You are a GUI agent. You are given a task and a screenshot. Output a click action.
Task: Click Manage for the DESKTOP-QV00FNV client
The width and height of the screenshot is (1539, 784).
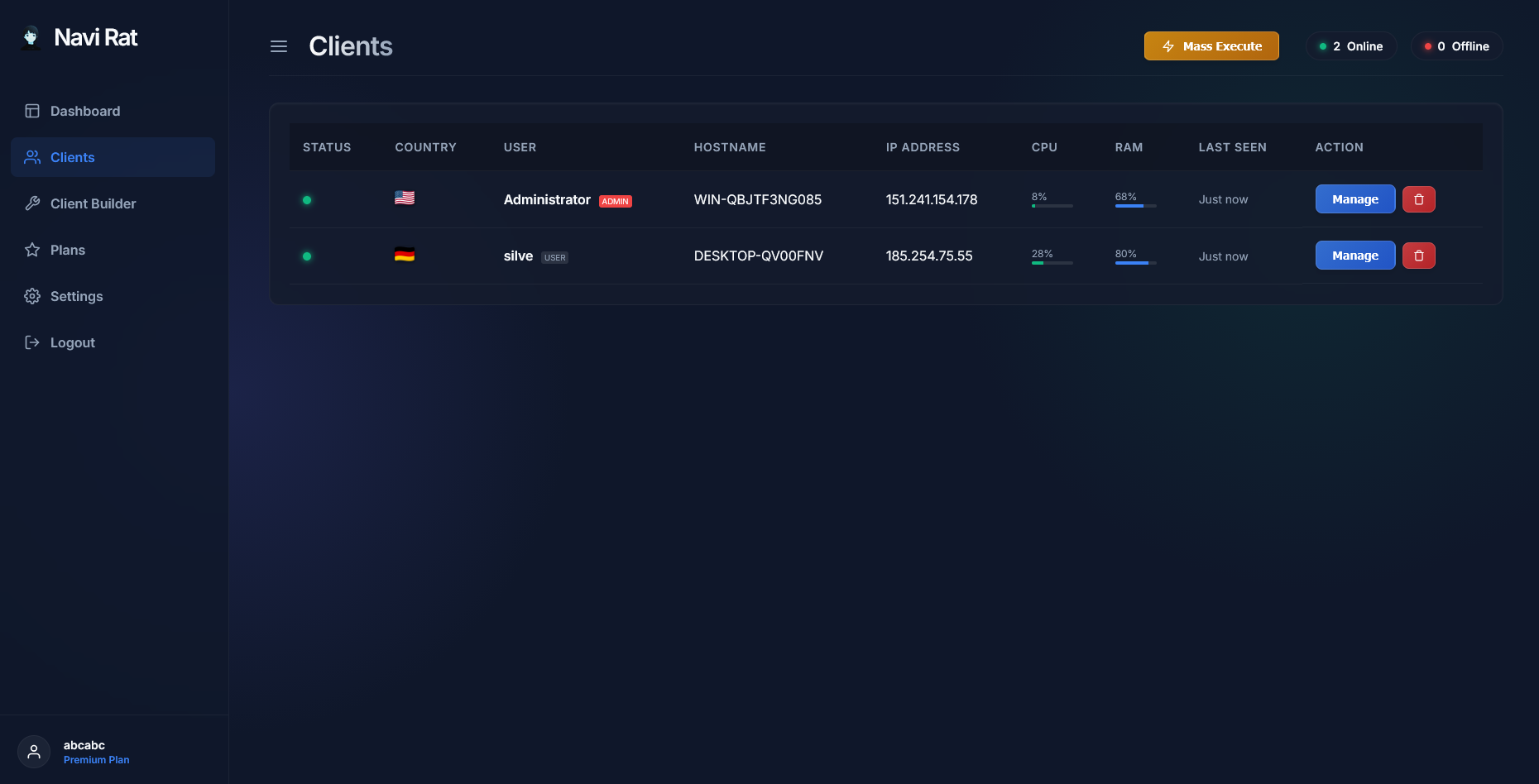click(x=1355, y=256)
